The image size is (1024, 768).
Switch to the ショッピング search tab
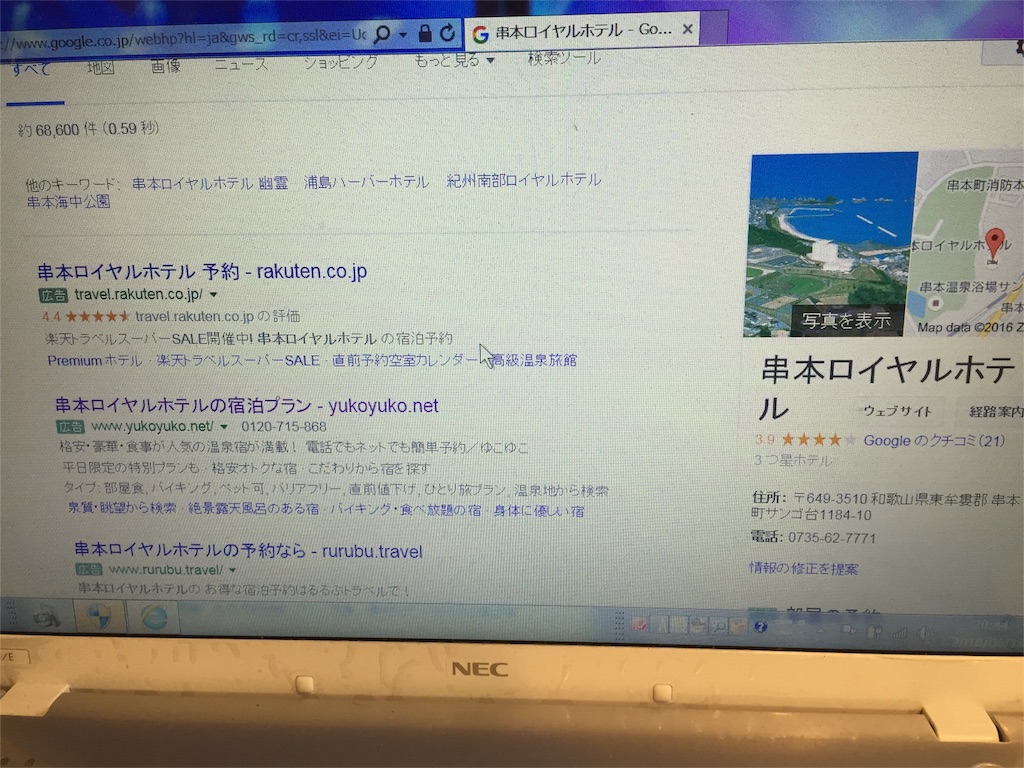340,62
